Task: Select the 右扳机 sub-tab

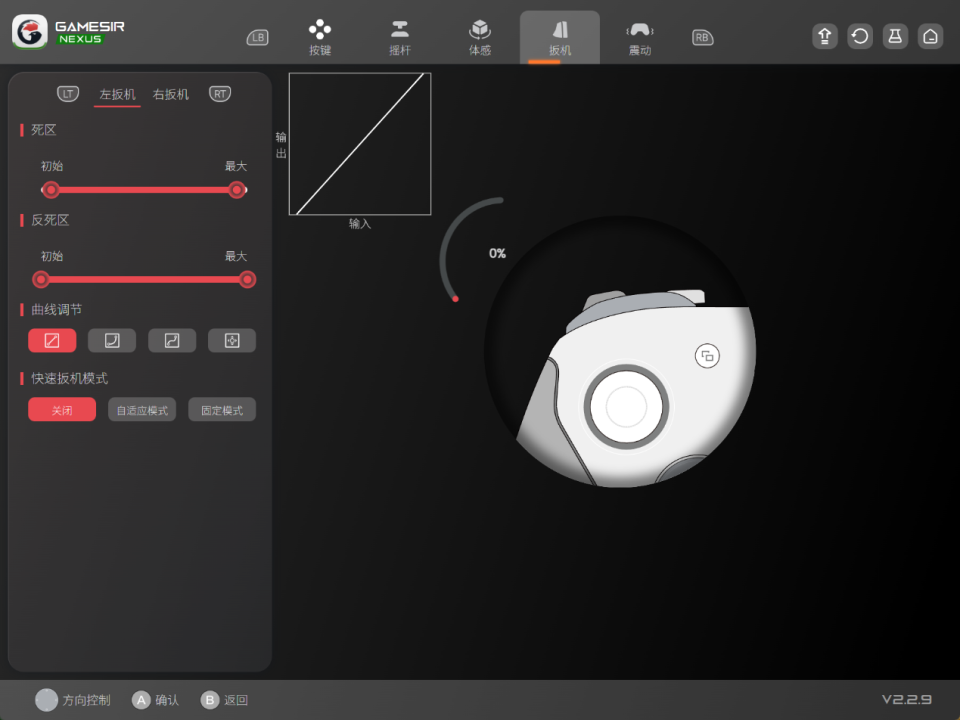Action: point(171,95)
